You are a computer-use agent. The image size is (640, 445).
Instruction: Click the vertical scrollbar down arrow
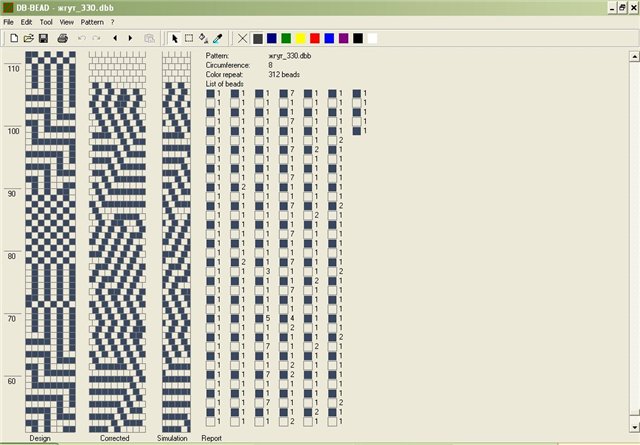point(634,427)
